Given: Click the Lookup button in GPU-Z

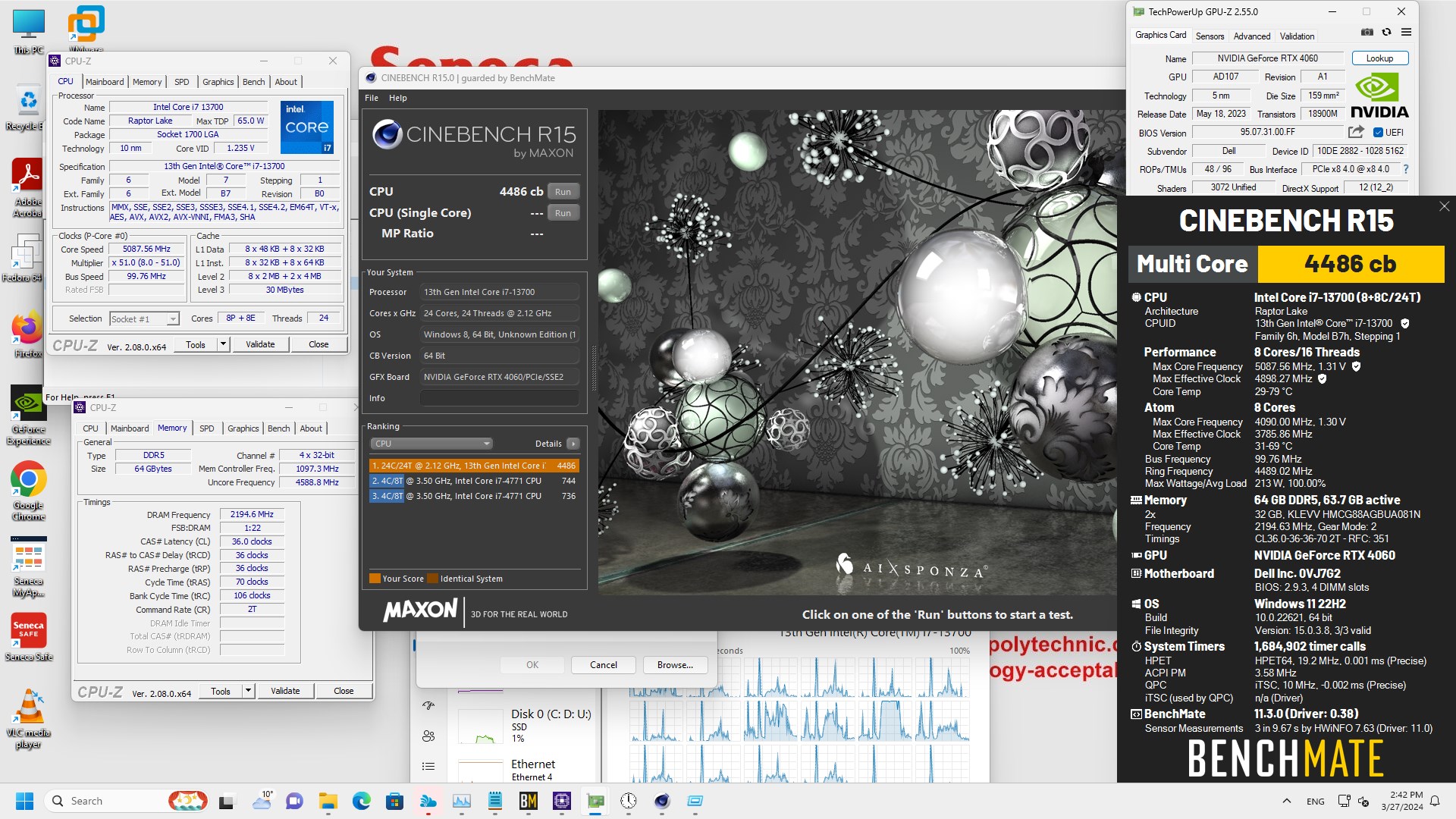Looking at the screenshot, I should click(1379, 58).
